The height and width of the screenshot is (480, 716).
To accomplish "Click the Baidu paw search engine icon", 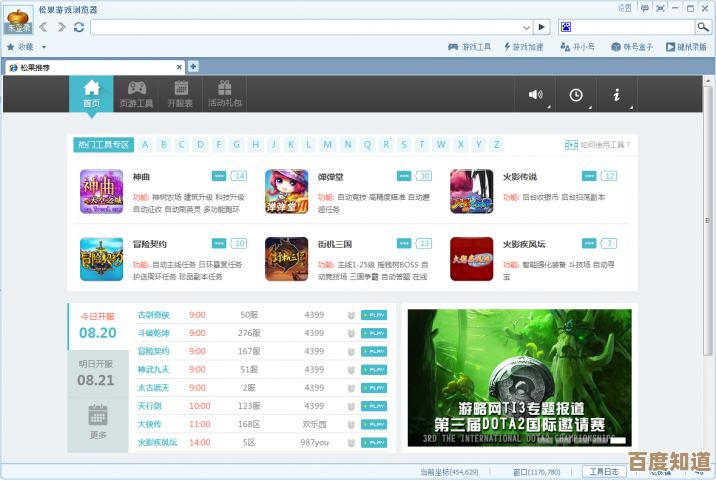I will (566, 27).
